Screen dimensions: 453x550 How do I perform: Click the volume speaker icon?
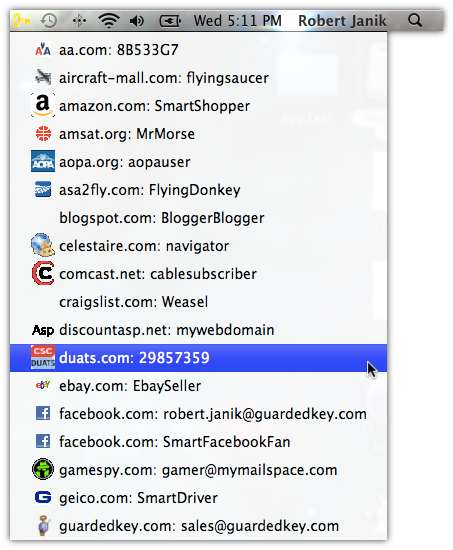point(137,21)
